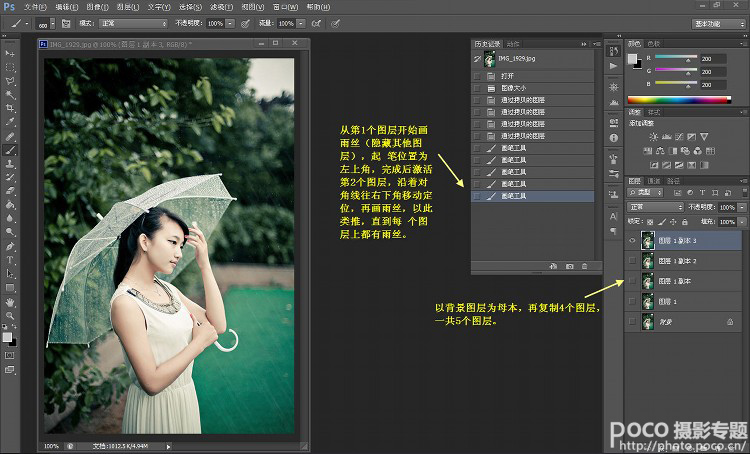Viewport: 750px width, 454px height.
Task: Click foreground color swatch in Color panel
Action: click(632, 59)
